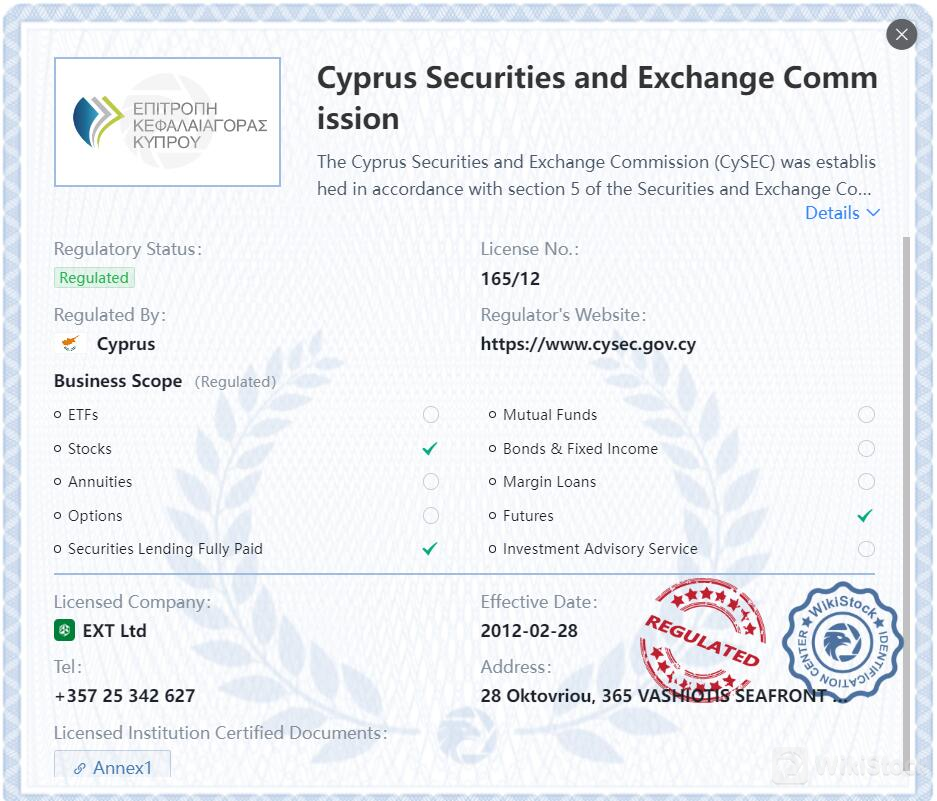Expand the Details chevron link
The height and width of the screenshot is (801, 937).
(842, 213)
